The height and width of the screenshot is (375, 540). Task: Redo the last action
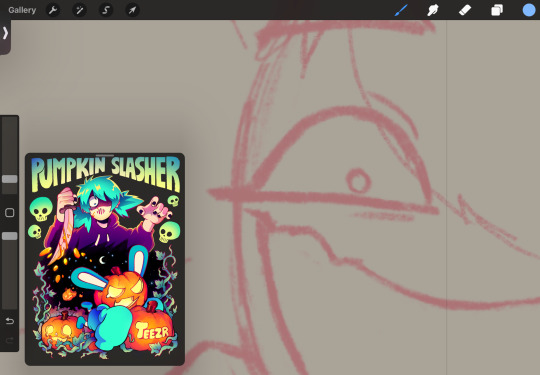pyautogui.click(x=10, y=341)
